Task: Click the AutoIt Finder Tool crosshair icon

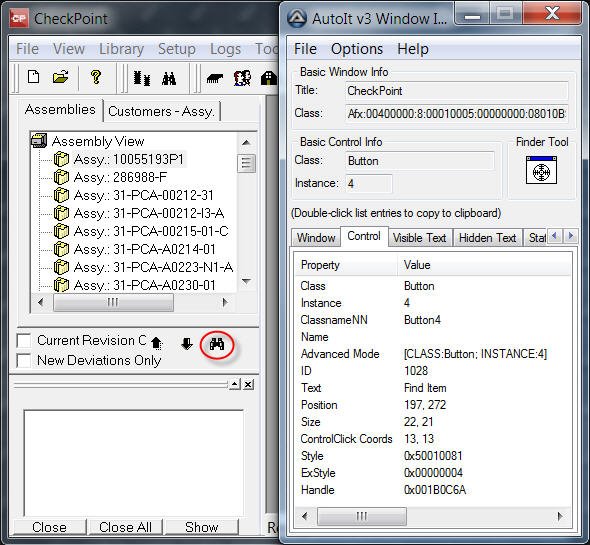Action: (541, 170)
